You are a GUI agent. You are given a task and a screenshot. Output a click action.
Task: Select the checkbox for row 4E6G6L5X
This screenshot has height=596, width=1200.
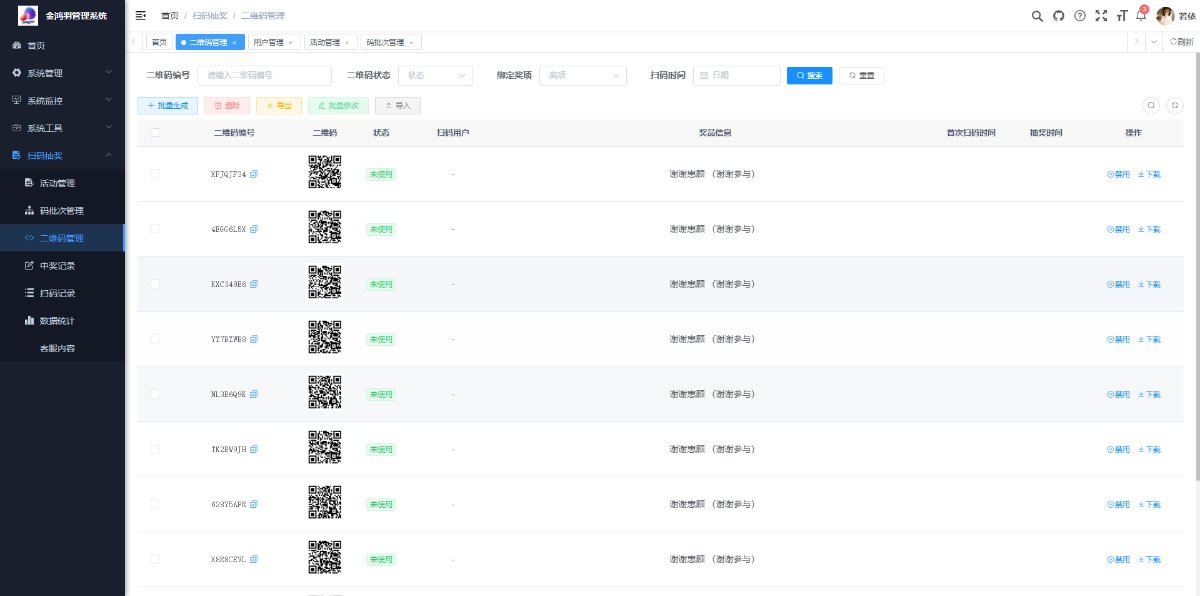(154, 229)
